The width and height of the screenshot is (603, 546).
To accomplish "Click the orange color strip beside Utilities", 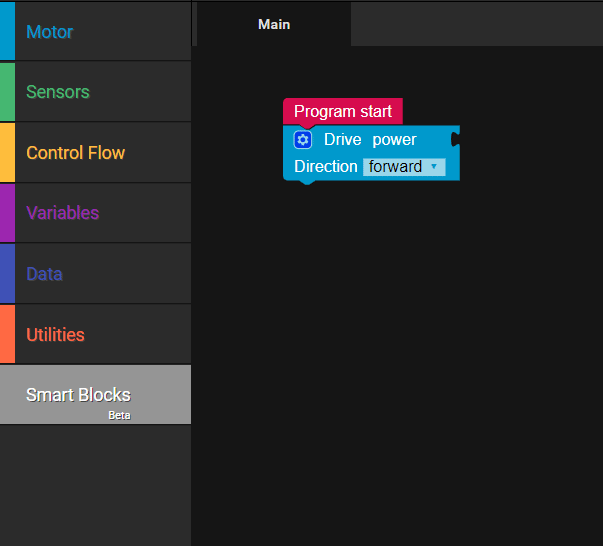I will (x=7, y=335).
